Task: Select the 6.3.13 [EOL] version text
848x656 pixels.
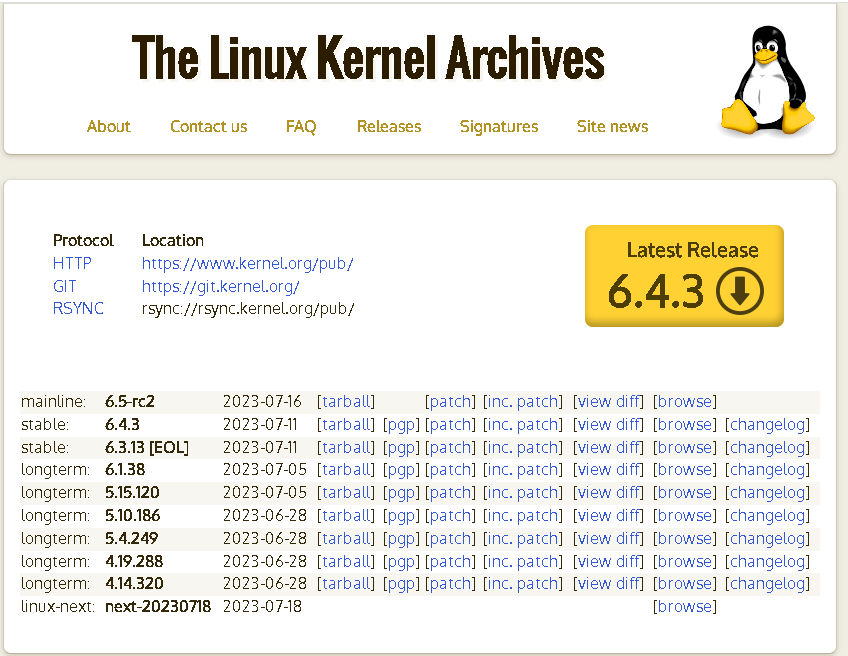Action: (147, 448)
